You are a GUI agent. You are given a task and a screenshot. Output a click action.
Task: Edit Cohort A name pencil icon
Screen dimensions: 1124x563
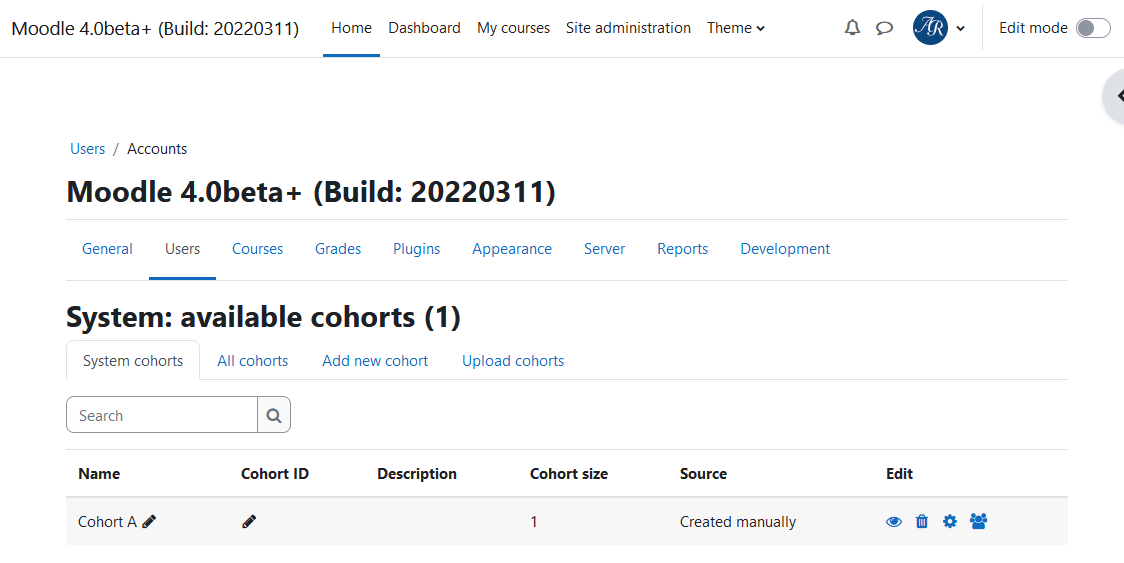click(x=149, y=521)
